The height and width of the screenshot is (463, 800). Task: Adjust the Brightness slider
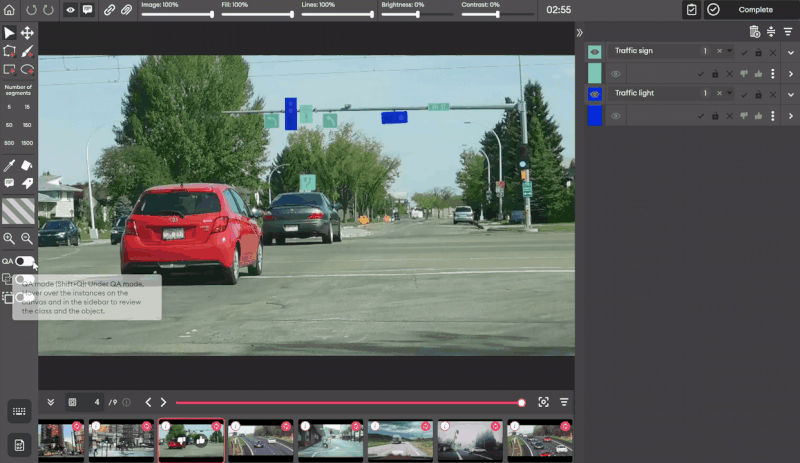click(417, 14)
